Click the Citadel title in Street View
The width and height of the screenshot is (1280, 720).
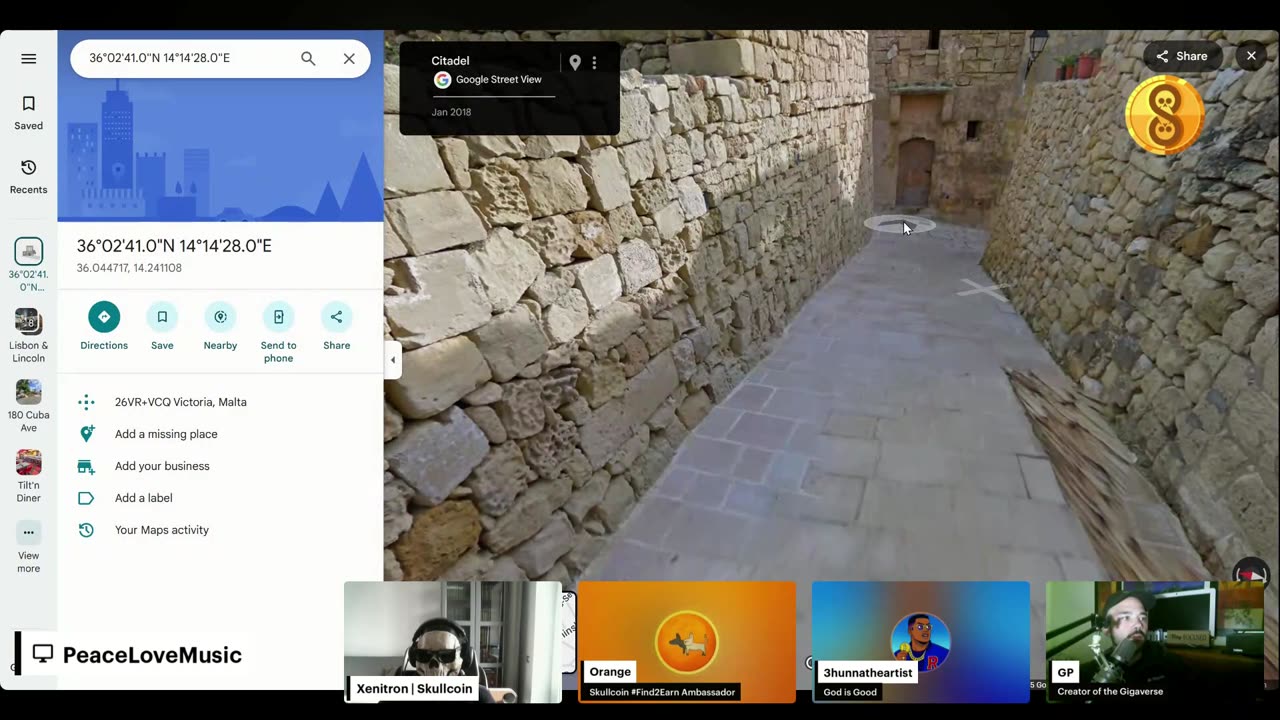tap(450, 61)
